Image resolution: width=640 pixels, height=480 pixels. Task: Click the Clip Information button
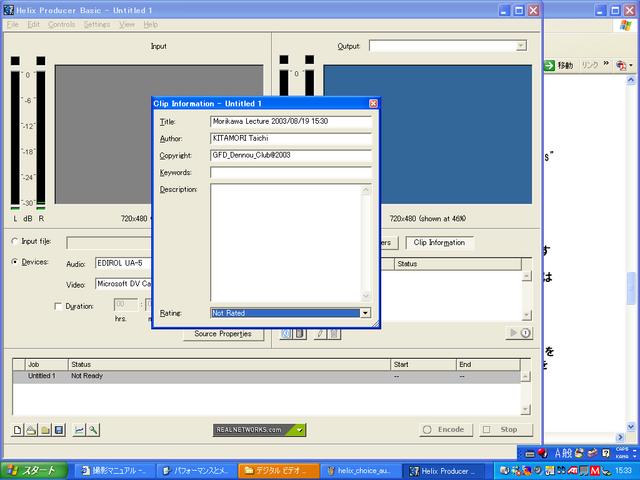pyautogui.click(x=439, y=242)
